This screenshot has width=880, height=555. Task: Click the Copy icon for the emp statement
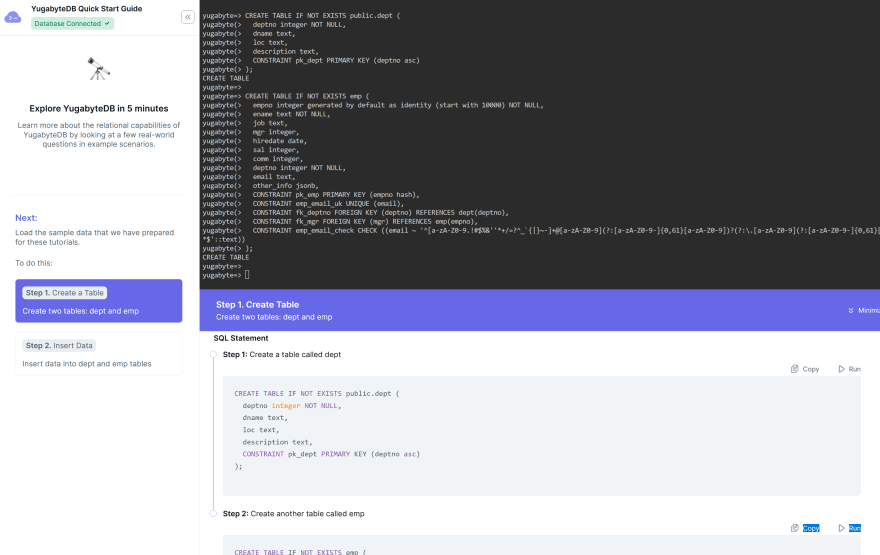pyautogui.click(x=795, y=528)
